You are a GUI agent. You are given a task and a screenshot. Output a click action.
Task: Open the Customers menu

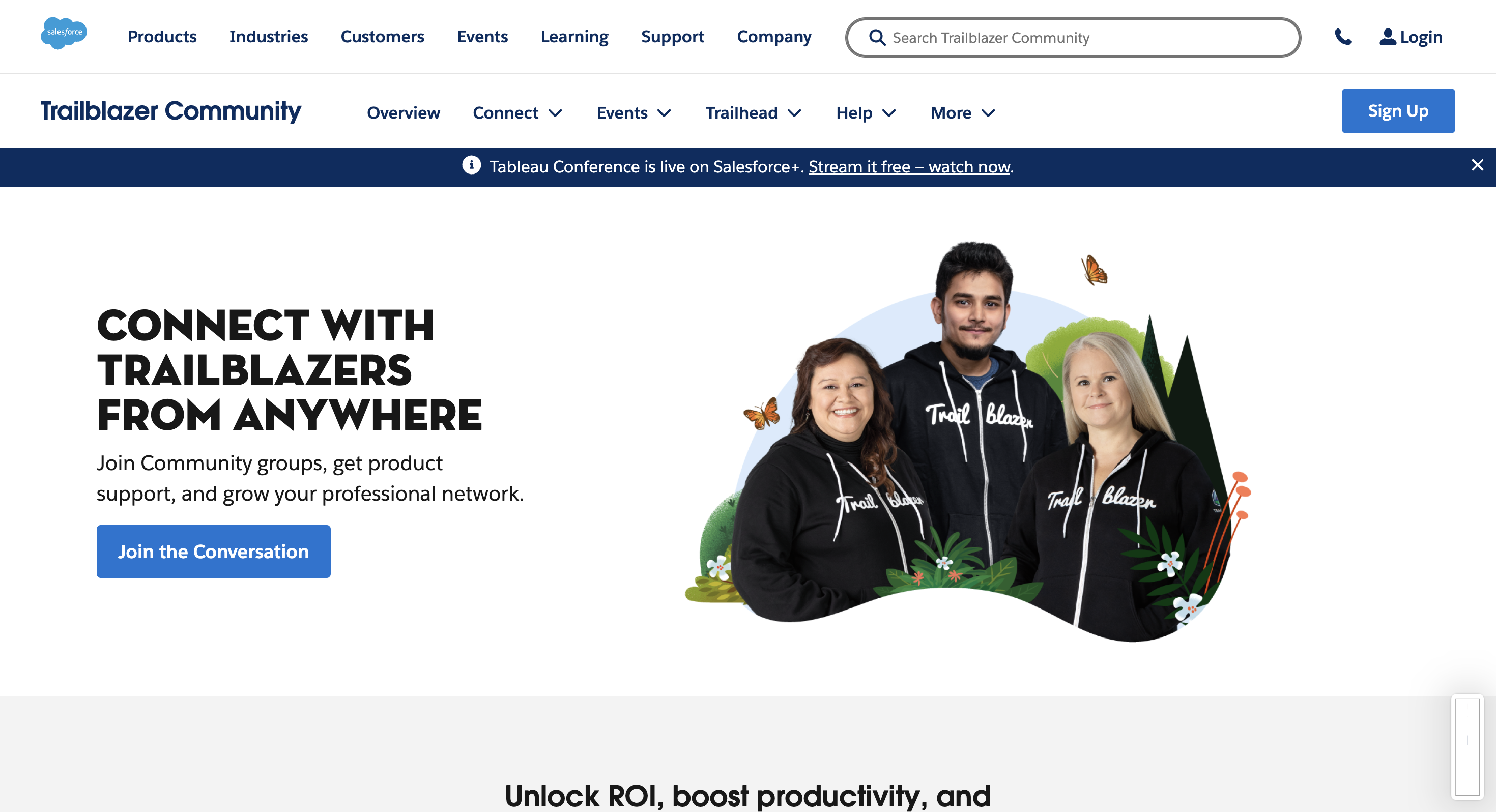tap(382, 37)
